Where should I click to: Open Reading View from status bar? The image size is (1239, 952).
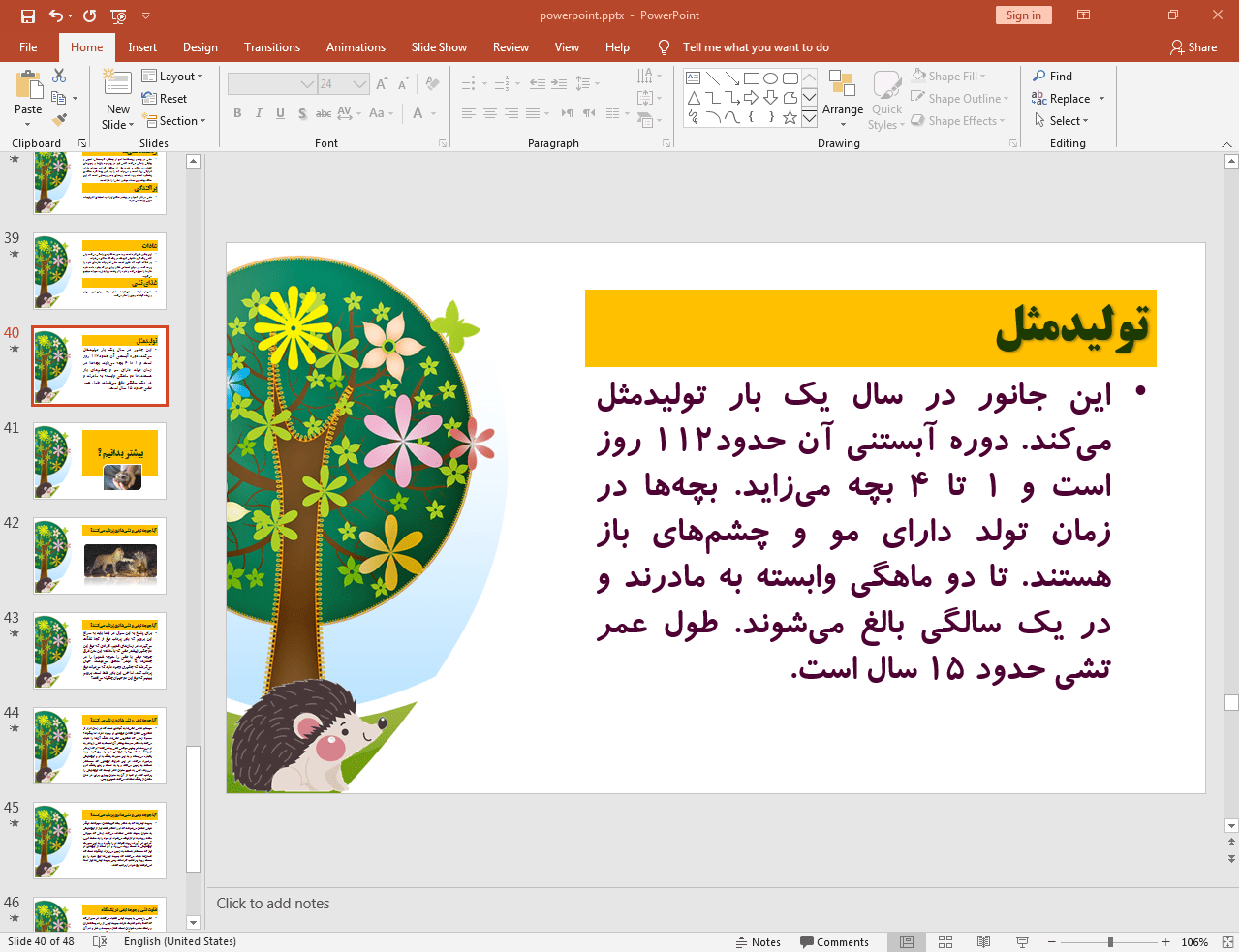click(x=983, y=940)
